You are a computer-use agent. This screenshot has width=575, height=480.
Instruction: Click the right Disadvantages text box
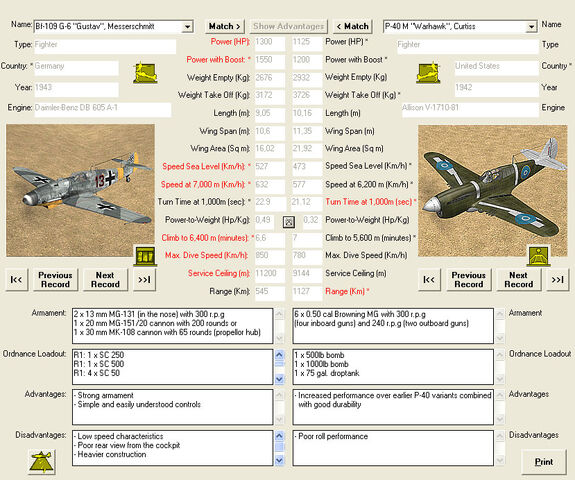click(393, 448)
